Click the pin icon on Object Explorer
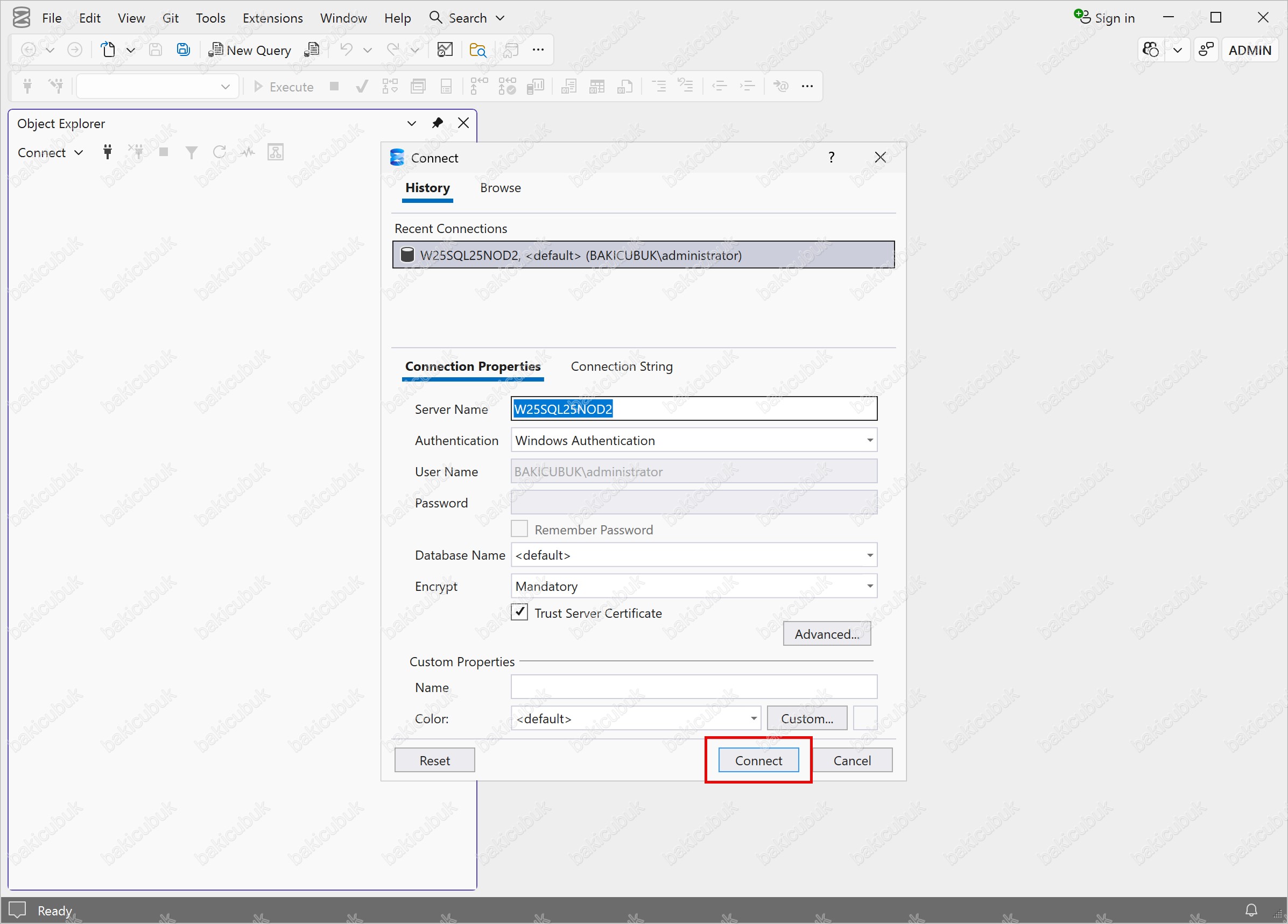This screenshot has width=1288, height=924. click(437, 123)
